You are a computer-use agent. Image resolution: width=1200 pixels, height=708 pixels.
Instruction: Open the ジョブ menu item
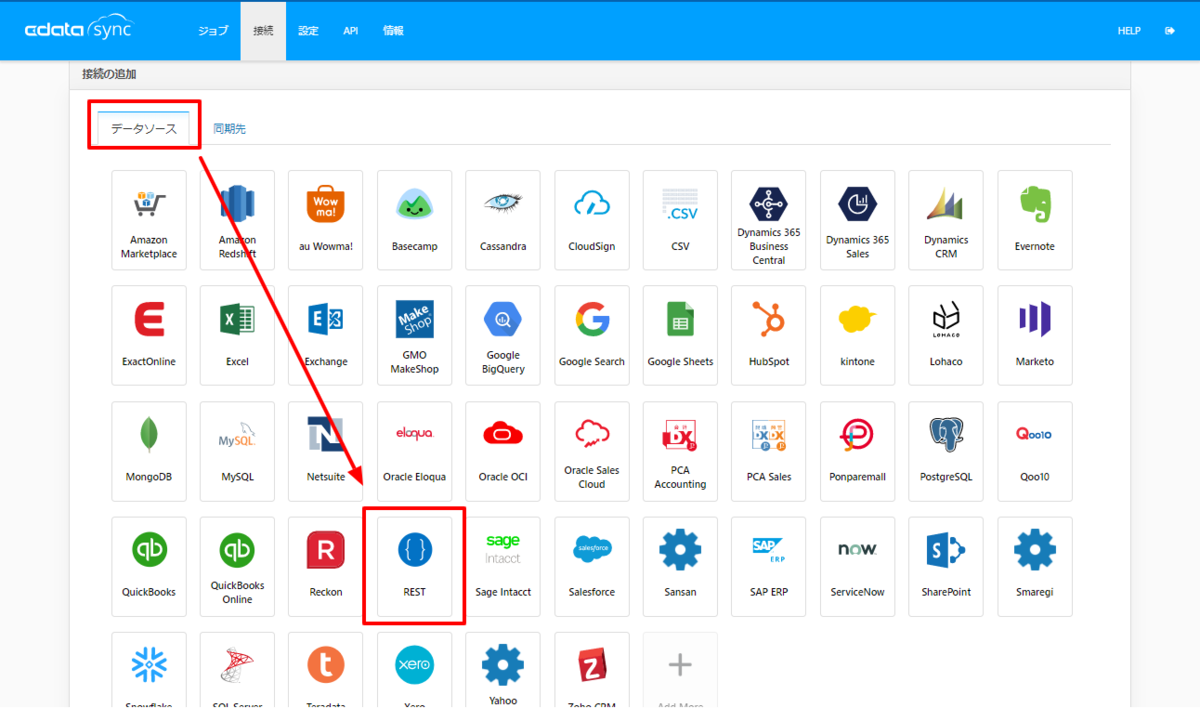coord(212,31)
